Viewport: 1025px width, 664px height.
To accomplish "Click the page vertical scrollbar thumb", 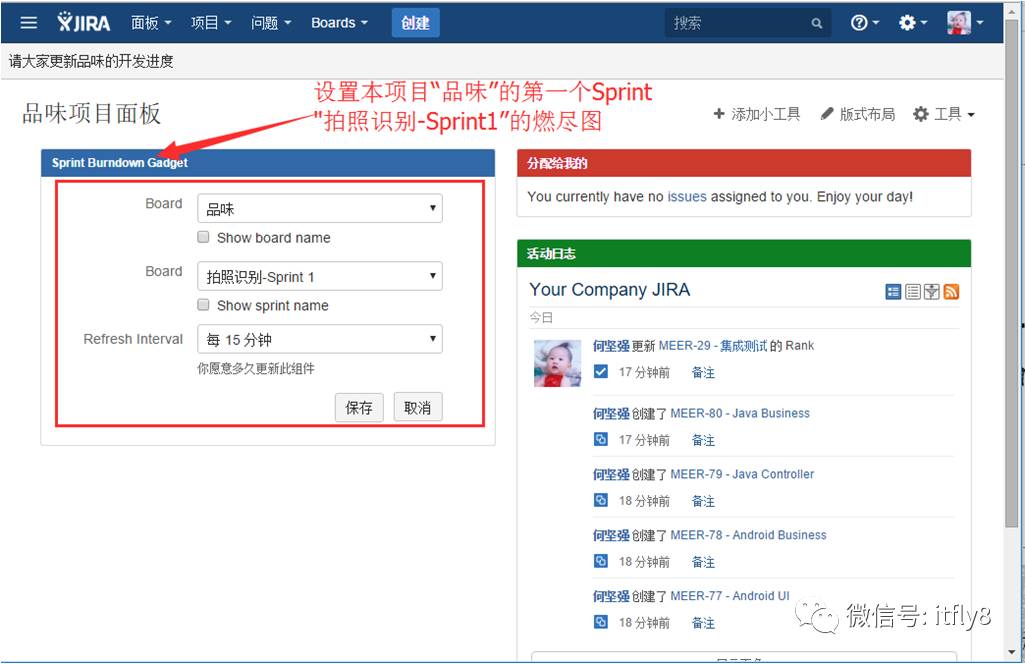I will tap(1012, 274).
